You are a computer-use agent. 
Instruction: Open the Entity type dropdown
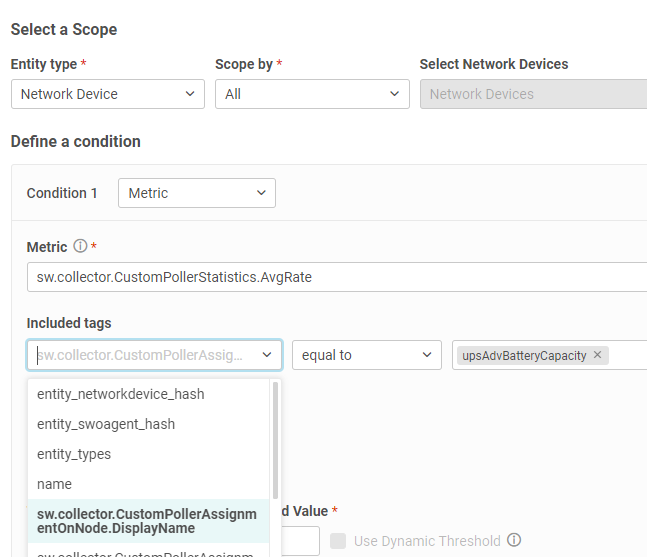[108, 94]
